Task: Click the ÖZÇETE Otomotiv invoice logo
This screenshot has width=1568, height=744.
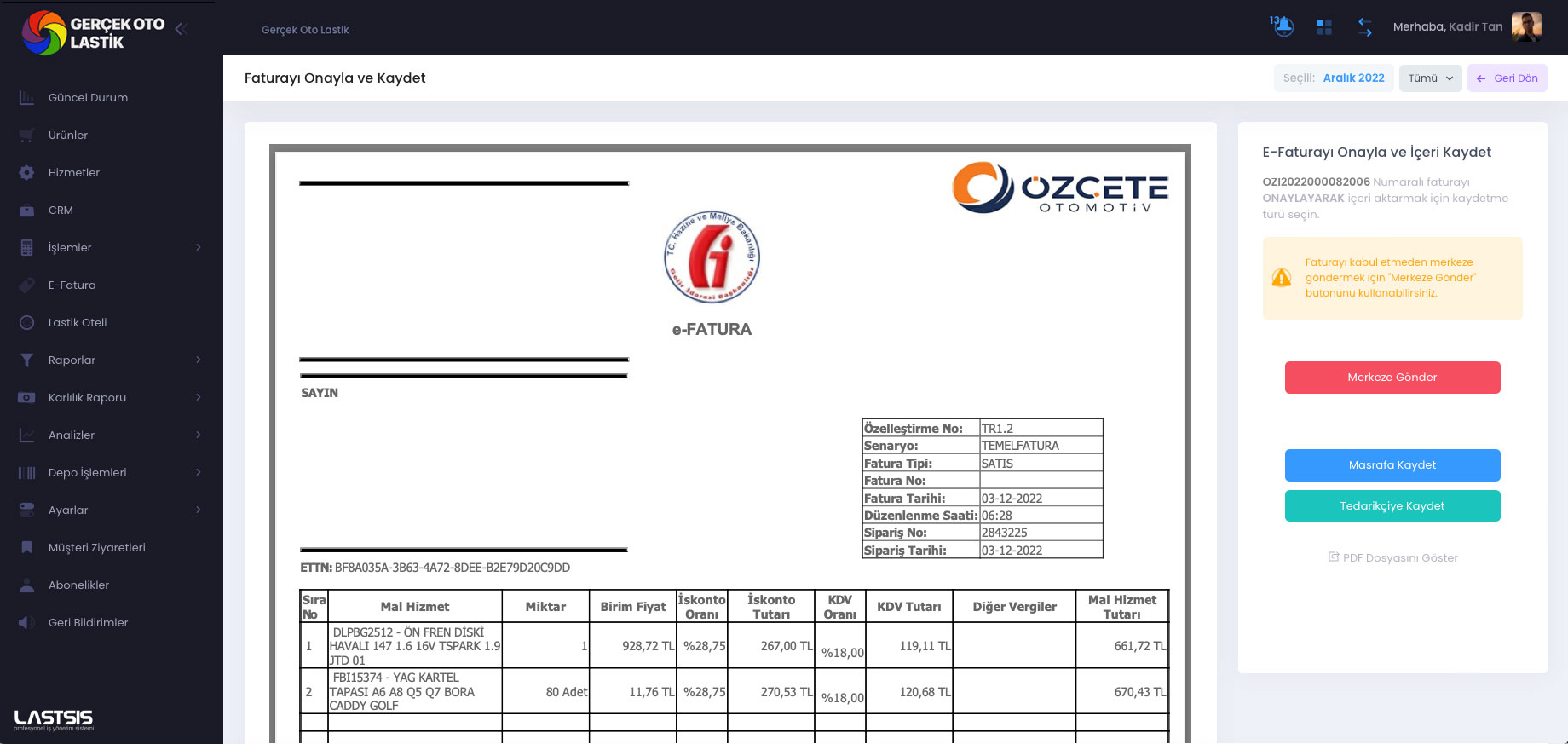Action: pos(1060,187)
